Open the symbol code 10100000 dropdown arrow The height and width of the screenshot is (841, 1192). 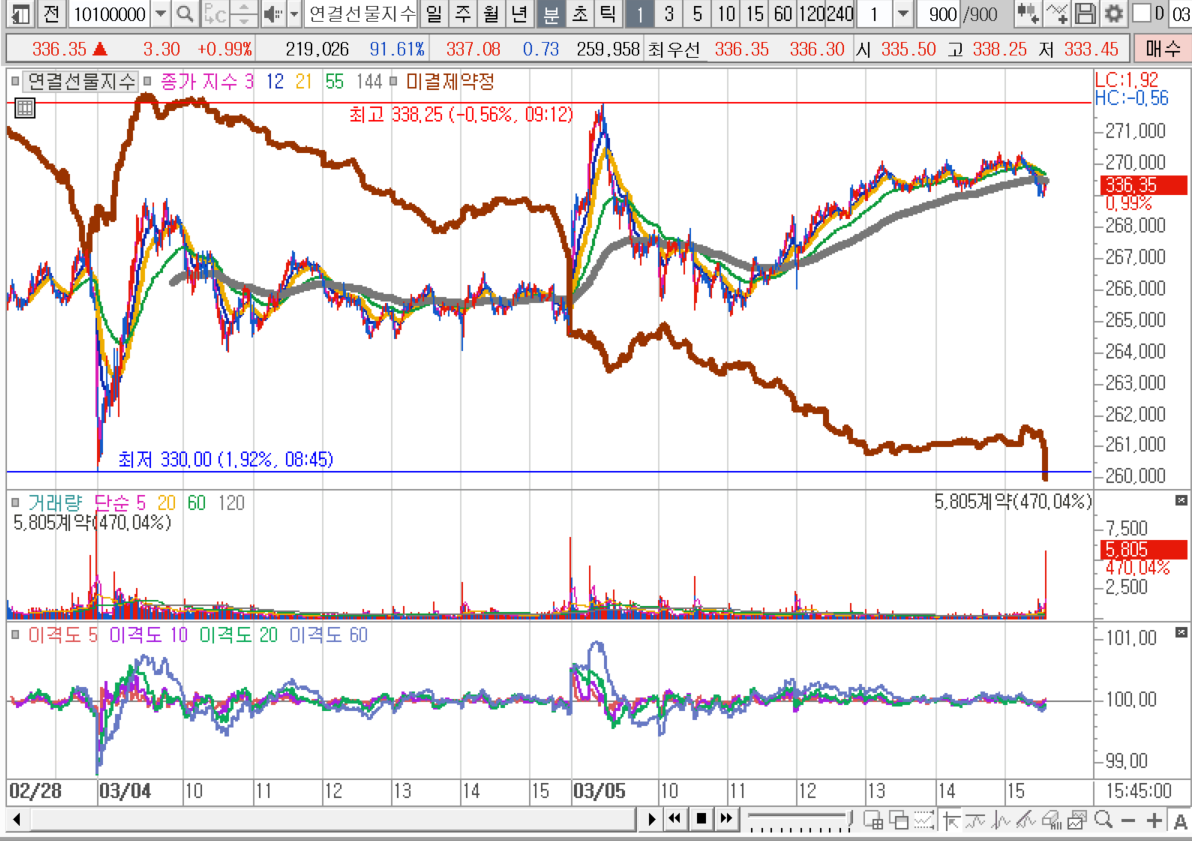pos(160,14)
